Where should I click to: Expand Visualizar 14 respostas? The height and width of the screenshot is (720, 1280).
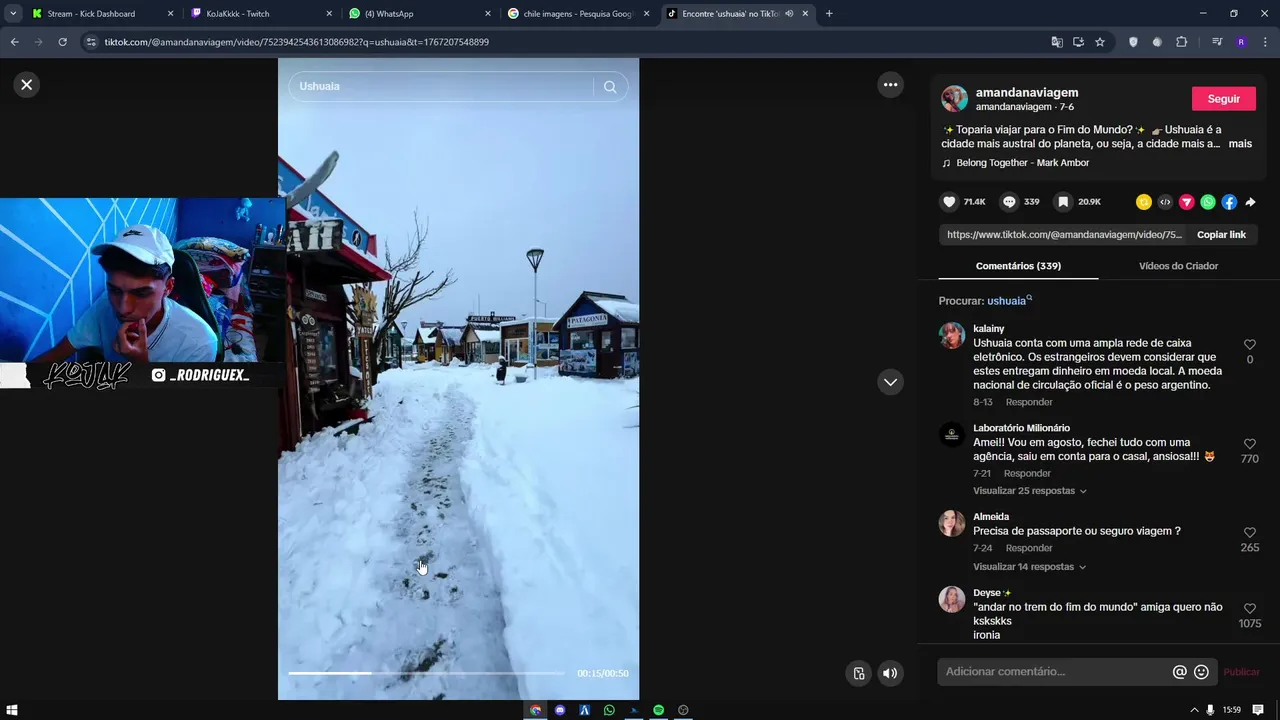point(1029,567)
